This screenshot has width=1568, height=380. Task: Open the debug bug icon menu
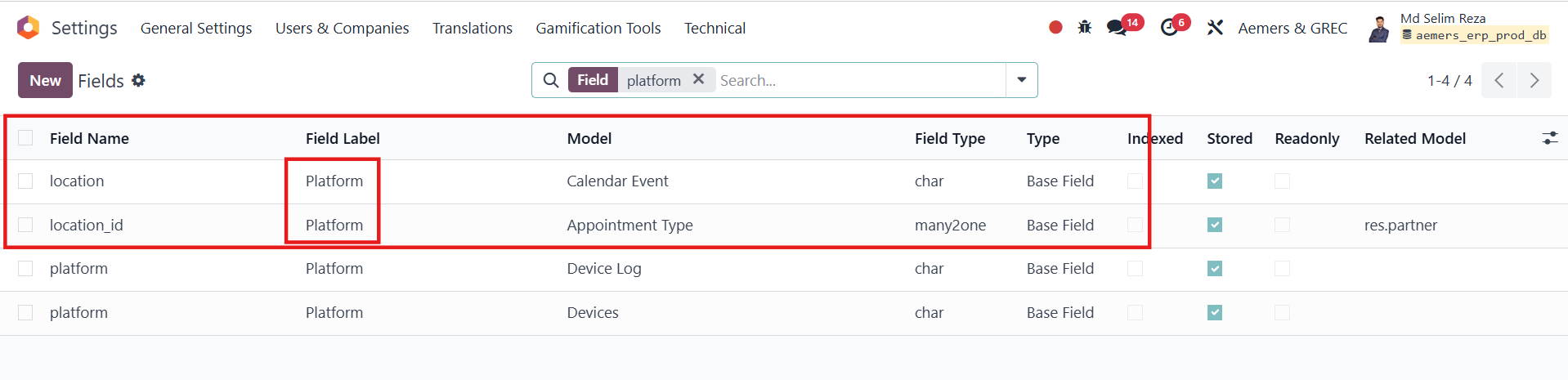click(1085, 28)
